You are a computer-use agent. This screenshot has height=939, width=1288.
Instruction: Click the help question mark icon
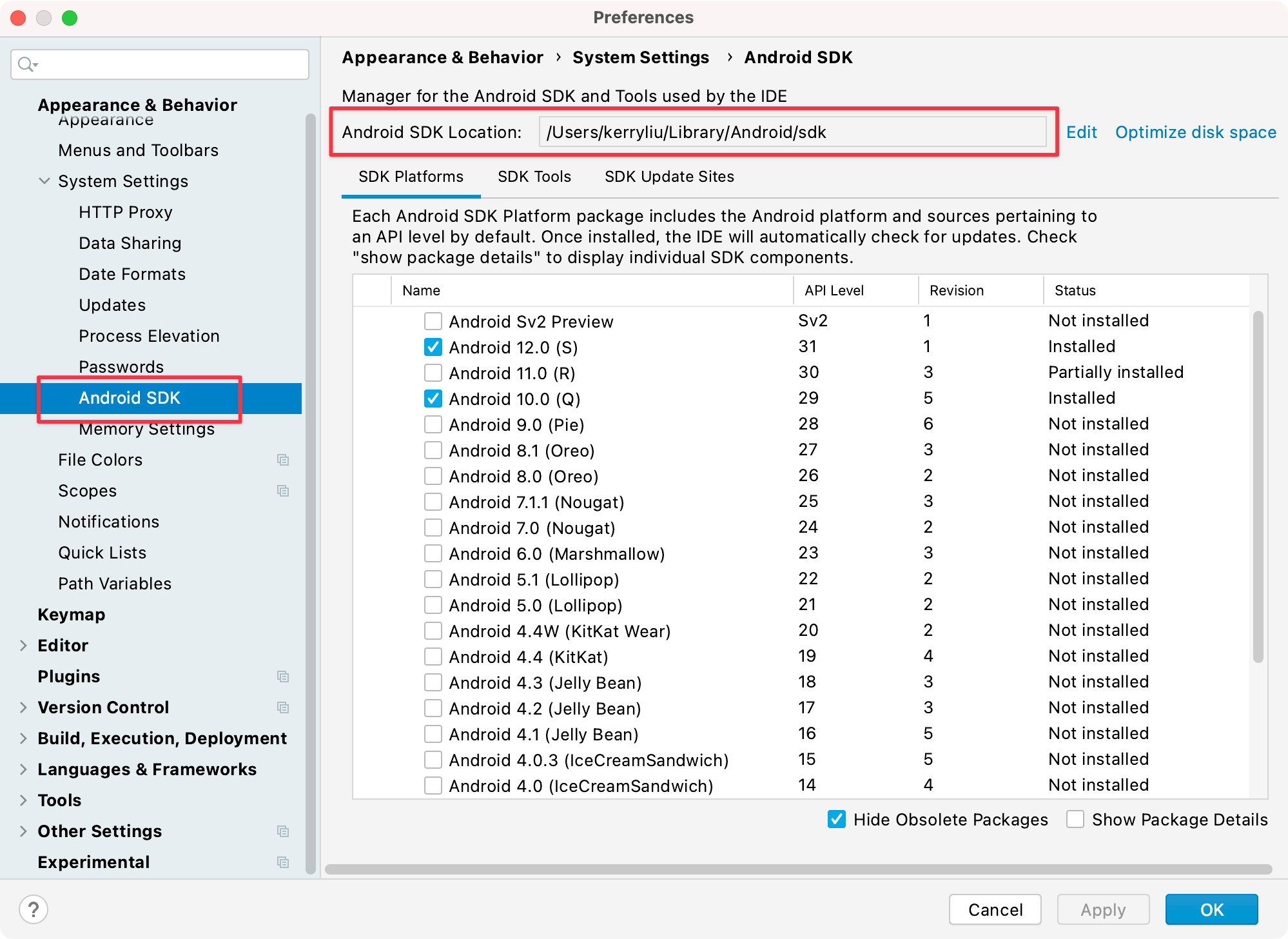click(x=34, y=909)
